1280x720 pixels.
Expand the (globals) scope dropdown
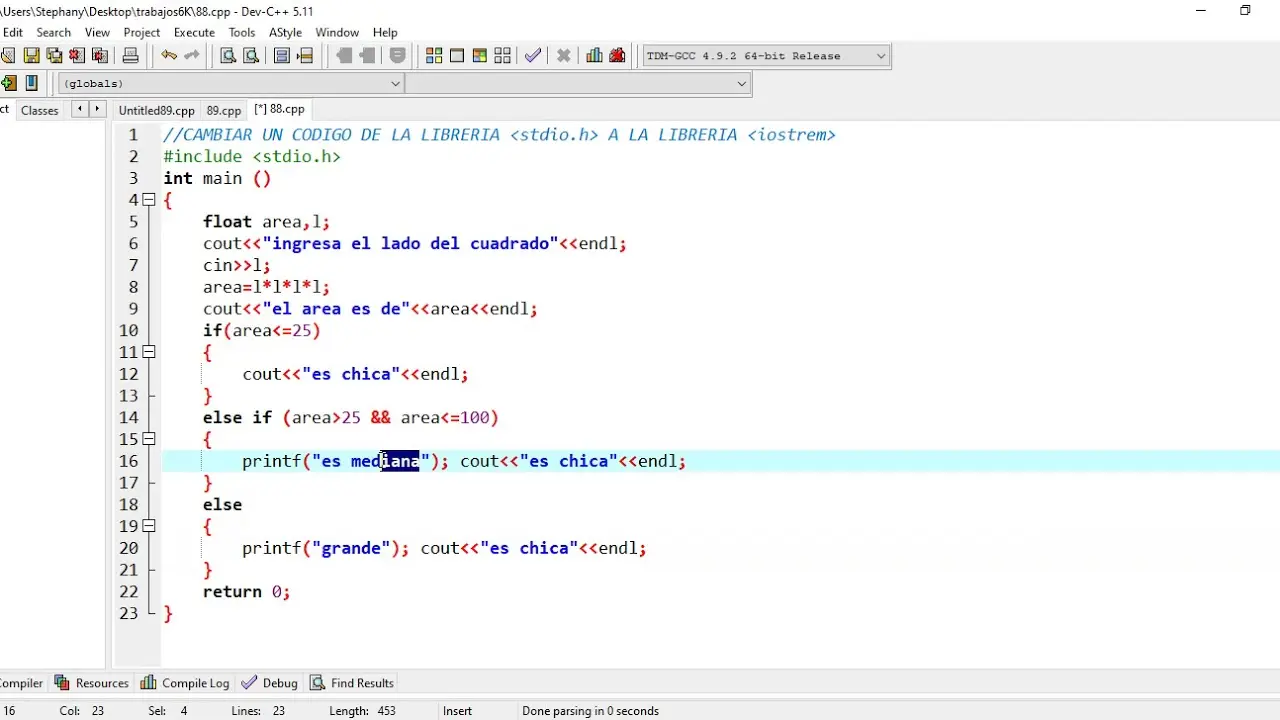[395, 83]
